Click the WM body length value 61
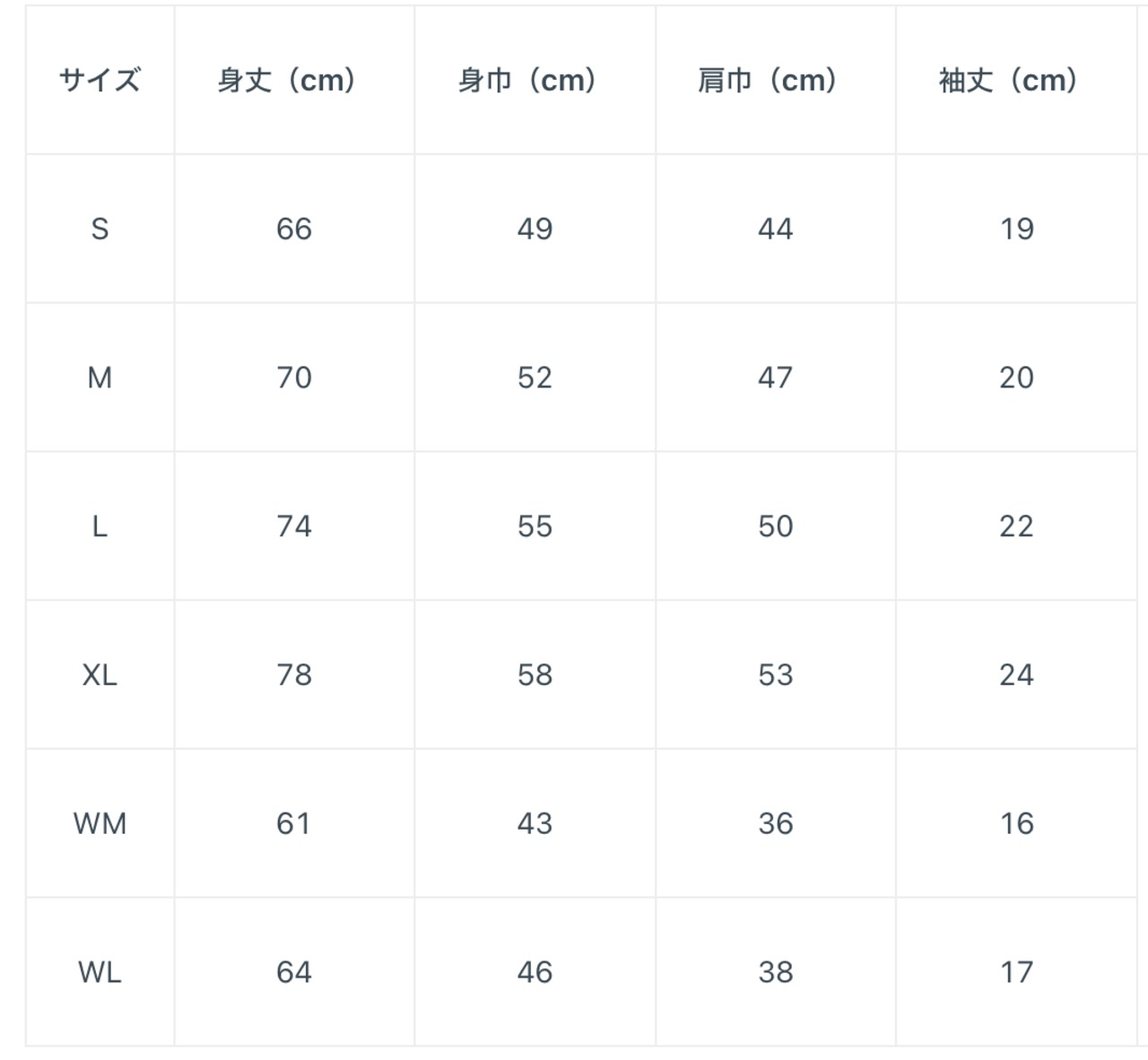Viewport: 1148px width, 1060px height. click(x=294, y=823)
